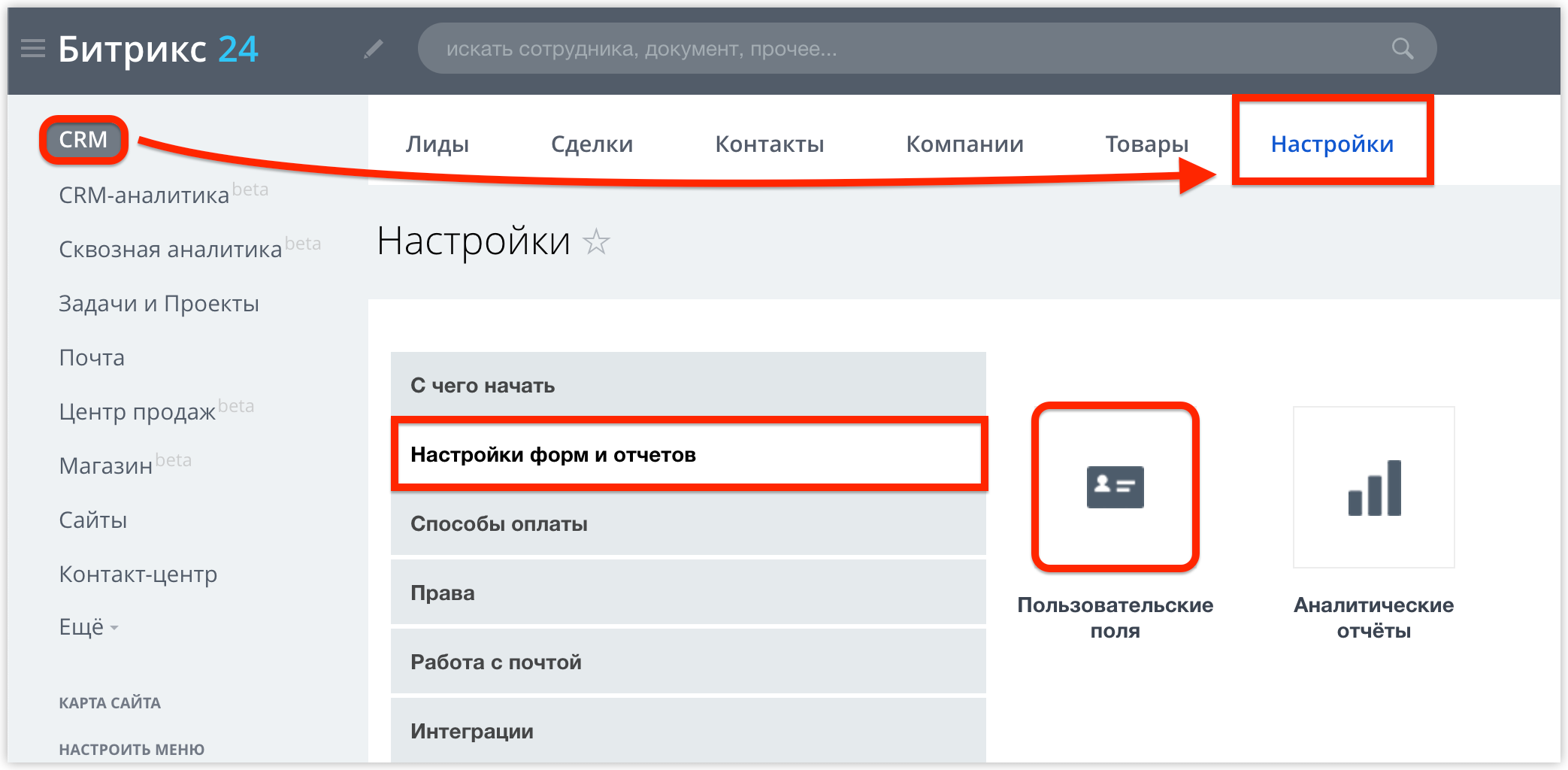Switch to the Лиды tab

(437, 144)
